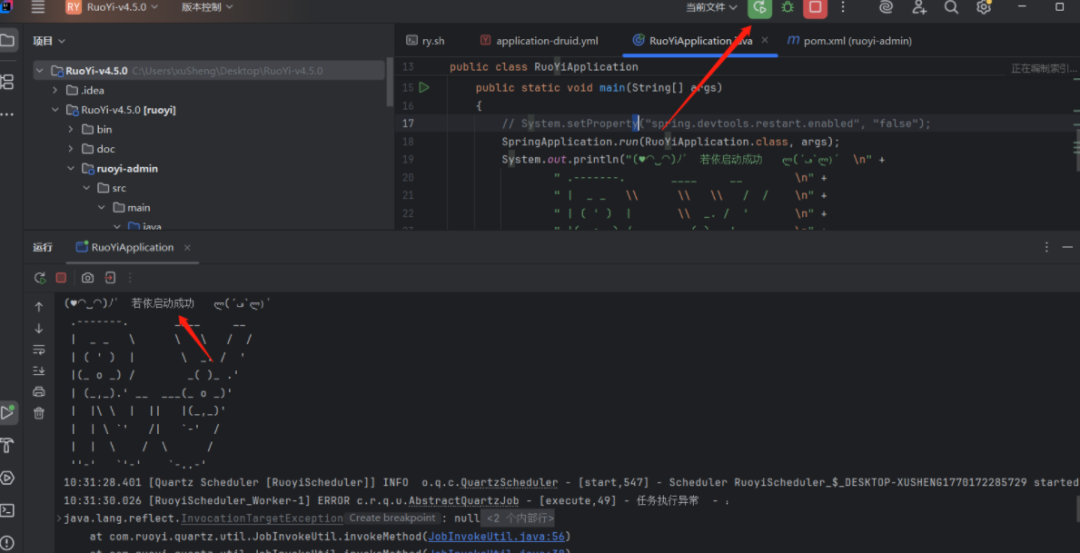Screen dimensions: 1080x553
Task: Open More Actions dots in the top toolbar
Action: coord(843,8)
